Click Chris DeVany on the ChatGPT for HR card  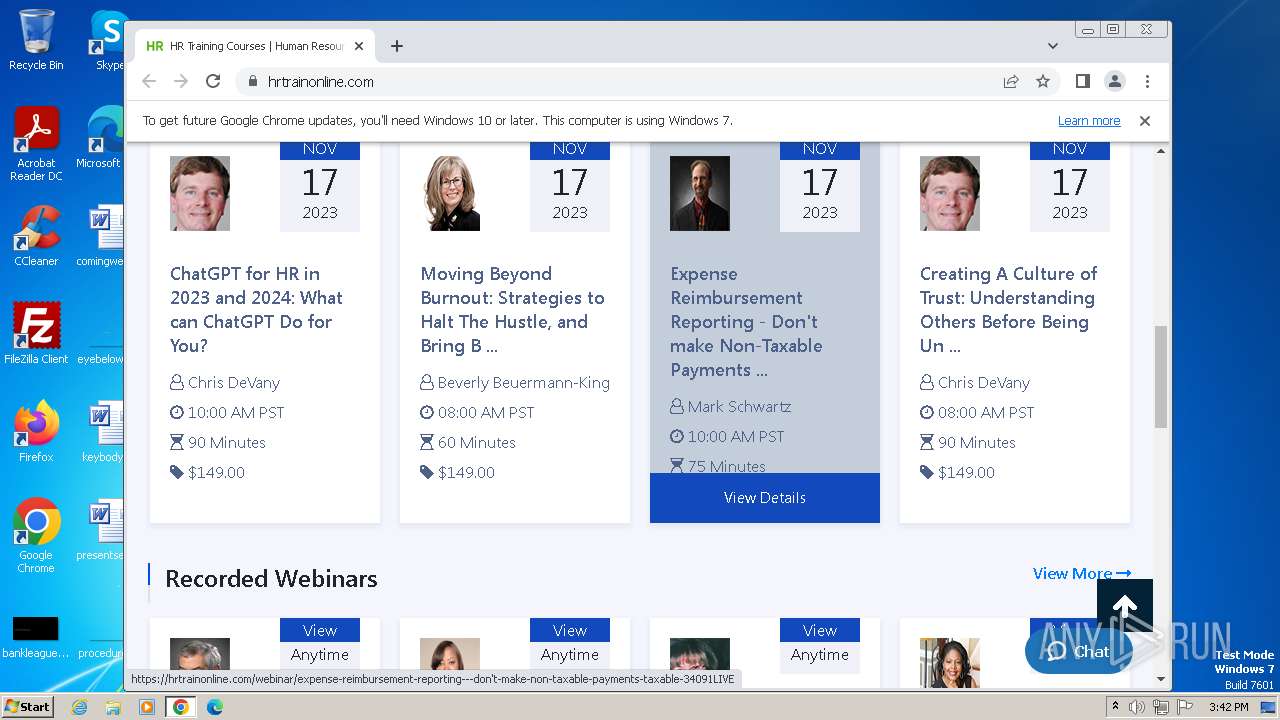click(234, 383)
